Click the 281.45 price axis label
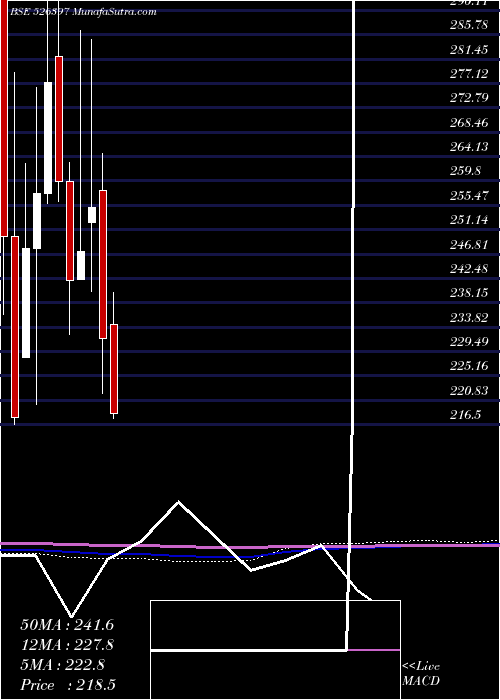This screenshot has height=700, width=500. pos(469,50)
